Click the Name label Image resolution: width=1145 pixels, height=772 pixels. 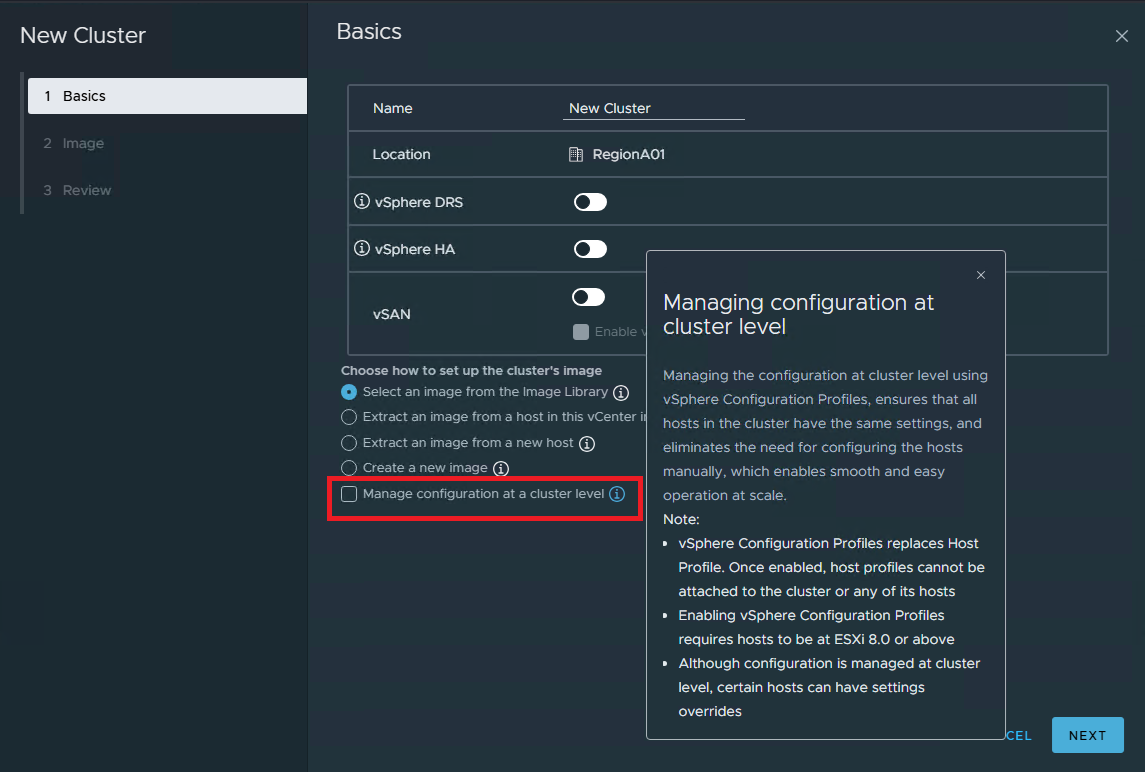tap(393, 108)
